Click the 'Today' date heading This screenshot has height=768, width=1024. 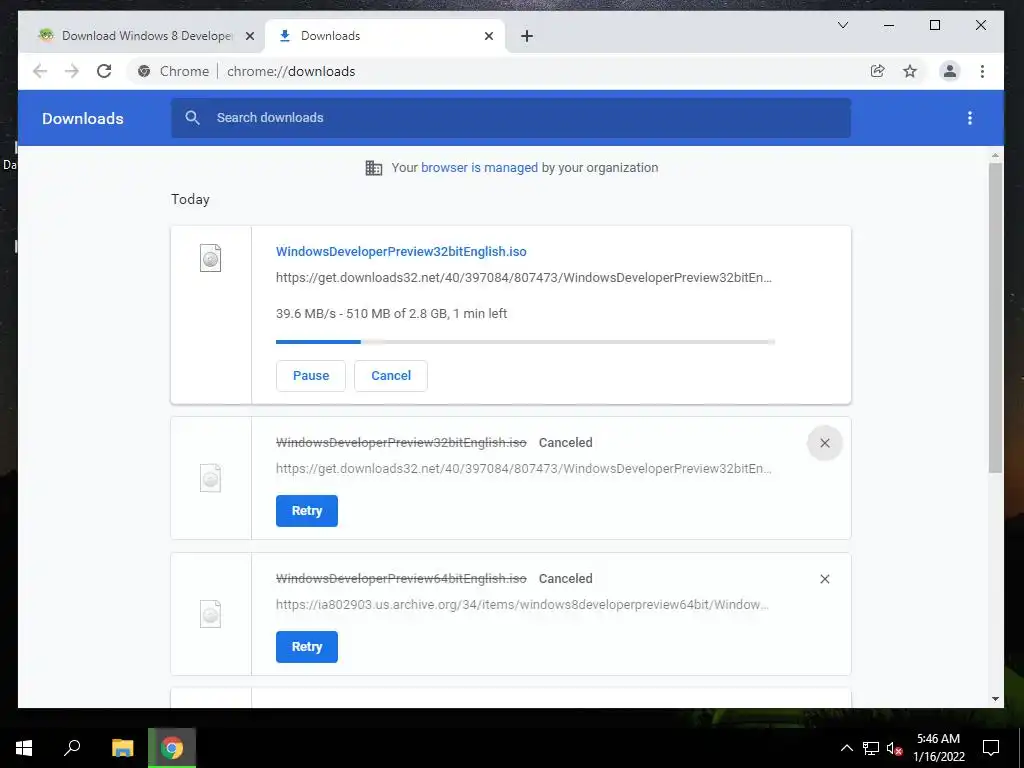(190, 199)
